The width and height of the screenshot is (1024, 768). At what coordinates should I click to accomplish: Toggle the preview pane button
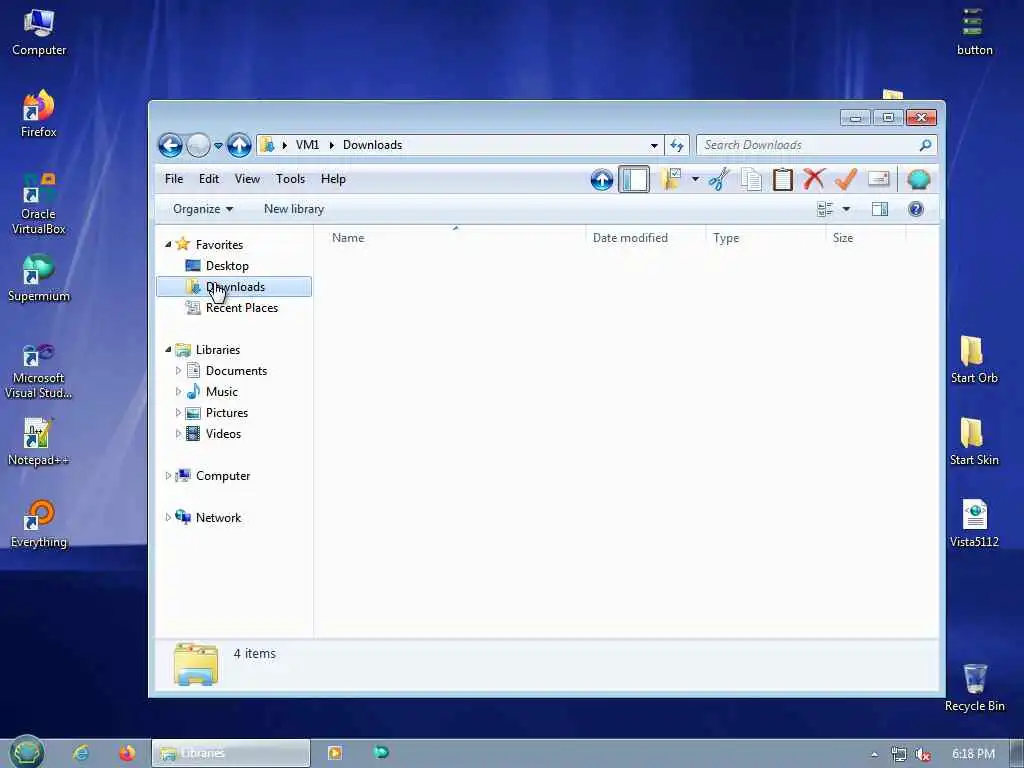click(x=880, y=209)
